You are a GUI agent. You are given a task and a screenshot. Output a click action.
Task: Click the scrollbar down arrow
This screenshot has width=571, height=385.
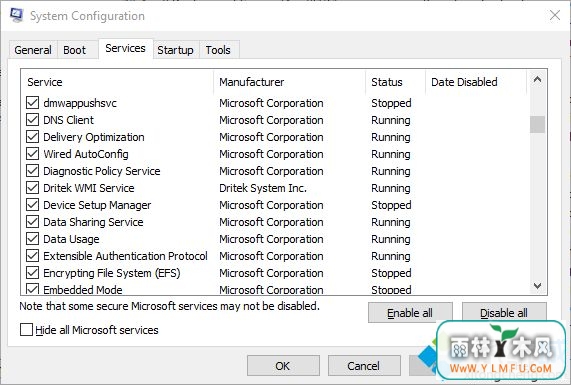(537, 286)
